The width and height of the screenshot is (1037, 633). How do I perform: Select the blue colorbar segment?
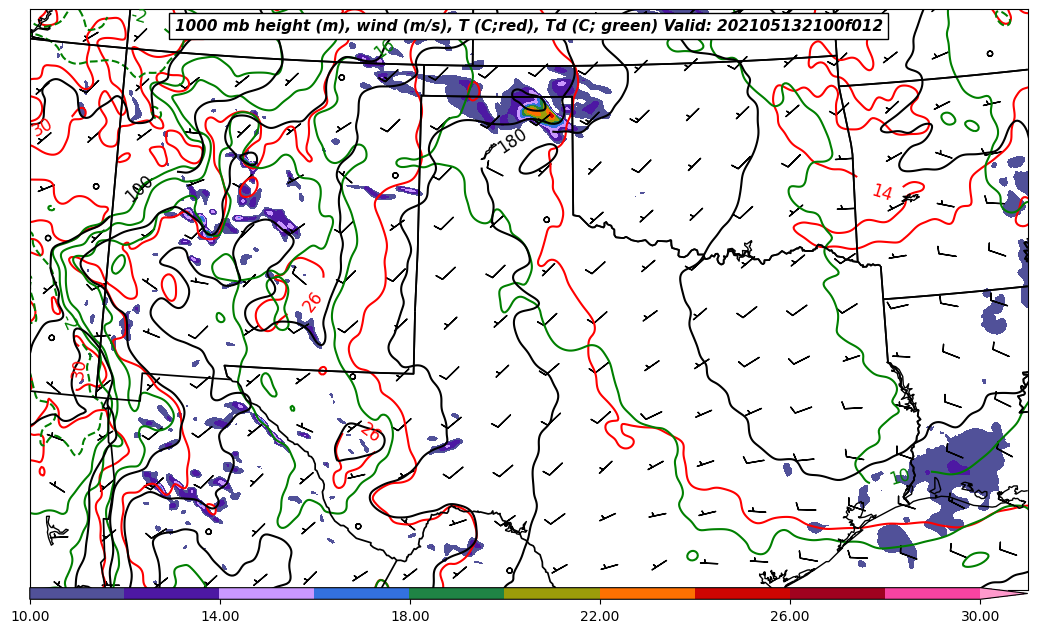(362, 593)
